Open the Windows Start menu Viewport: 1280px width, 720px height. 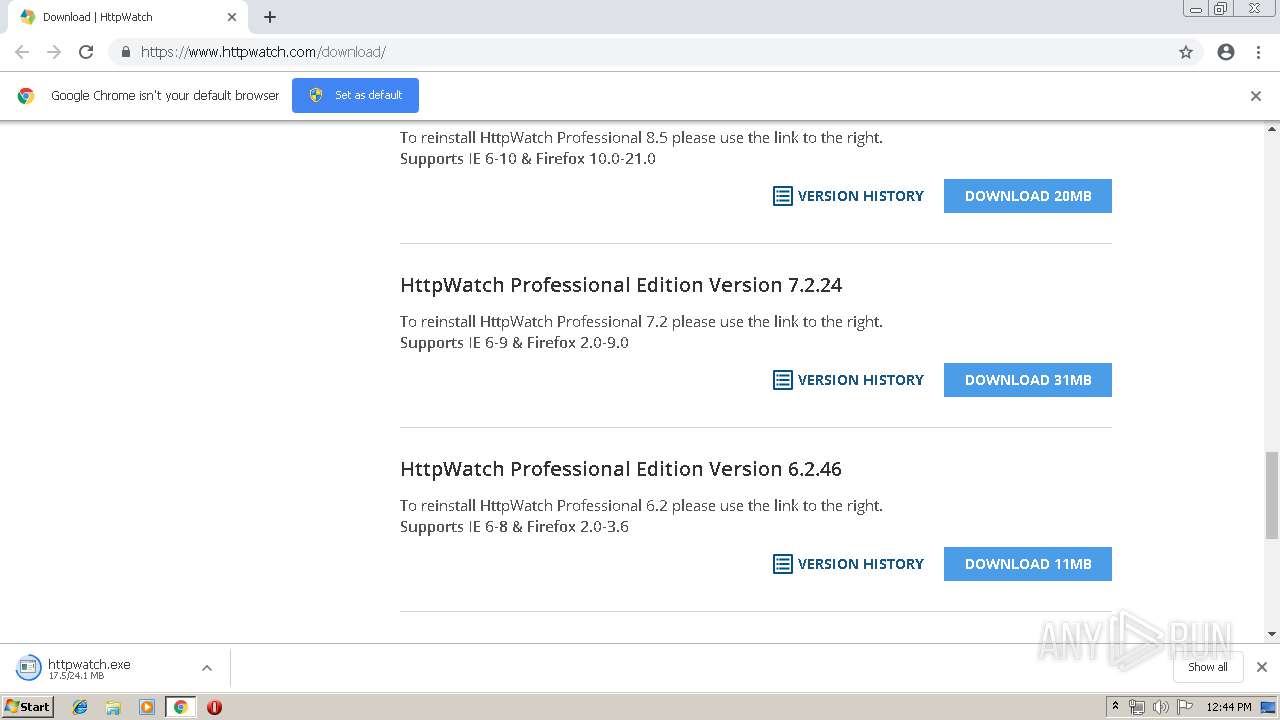[x=27, y=707]
